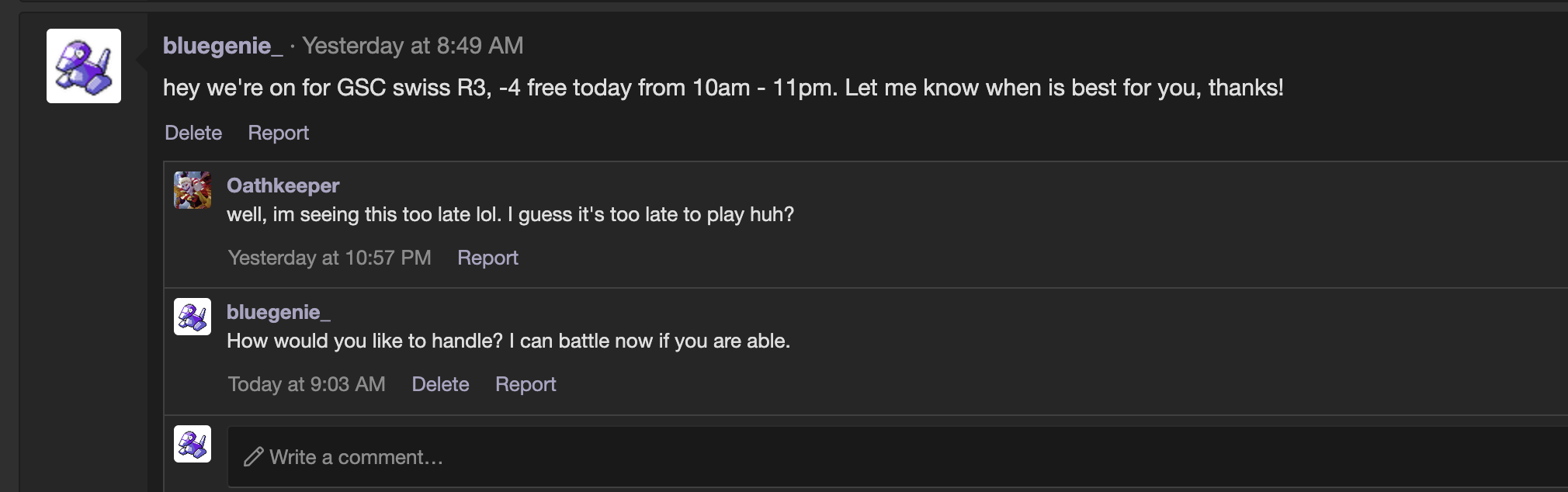Click your avatar beside the comment box
The width and height of the screenshot is (1568, 492).
[x=193, y=444]
